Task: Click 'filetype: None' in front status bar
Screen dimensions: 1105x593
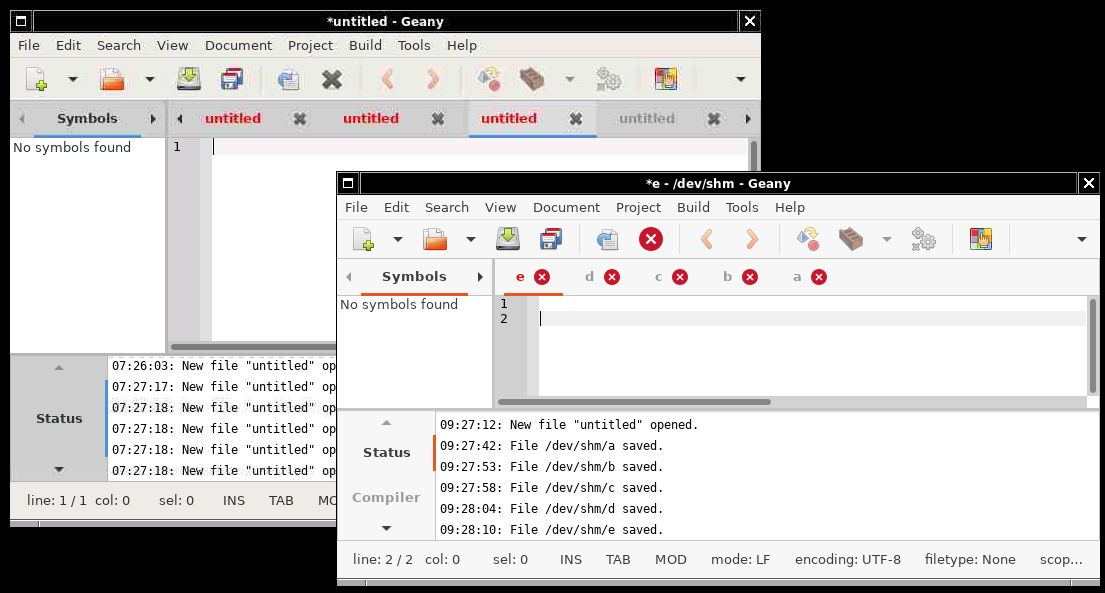Action: click(x=970, y=560)
